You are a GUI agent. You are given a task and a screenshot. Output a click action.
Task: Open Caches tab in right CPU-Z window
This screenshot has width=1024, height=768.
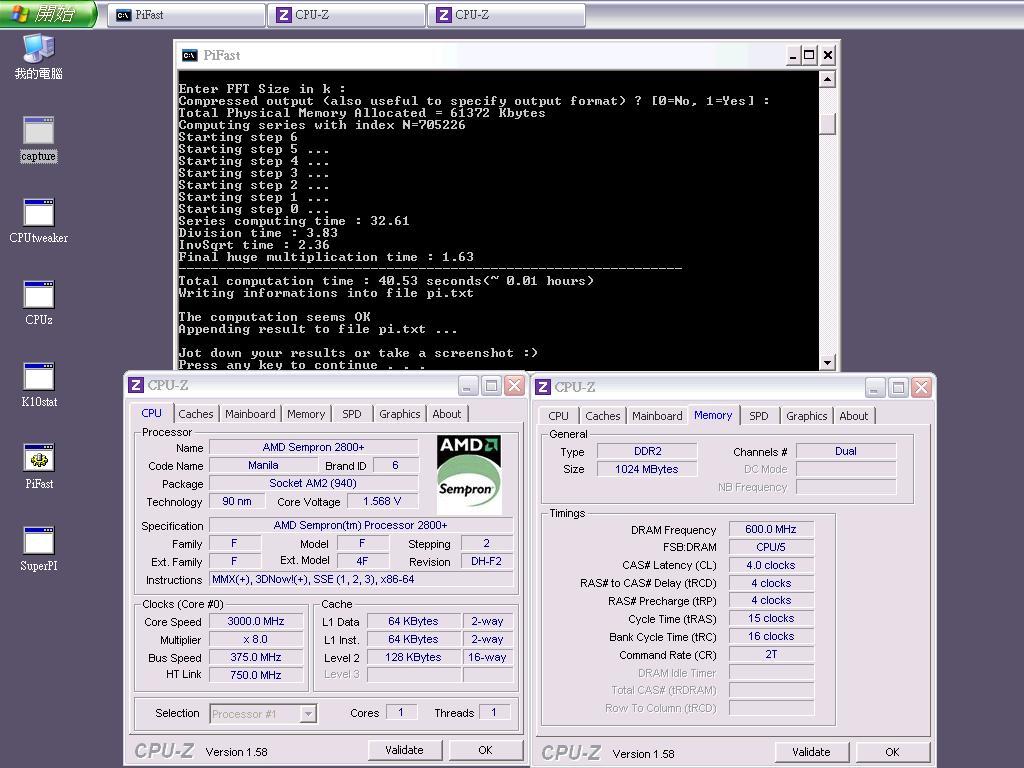(x=602, y=416)
